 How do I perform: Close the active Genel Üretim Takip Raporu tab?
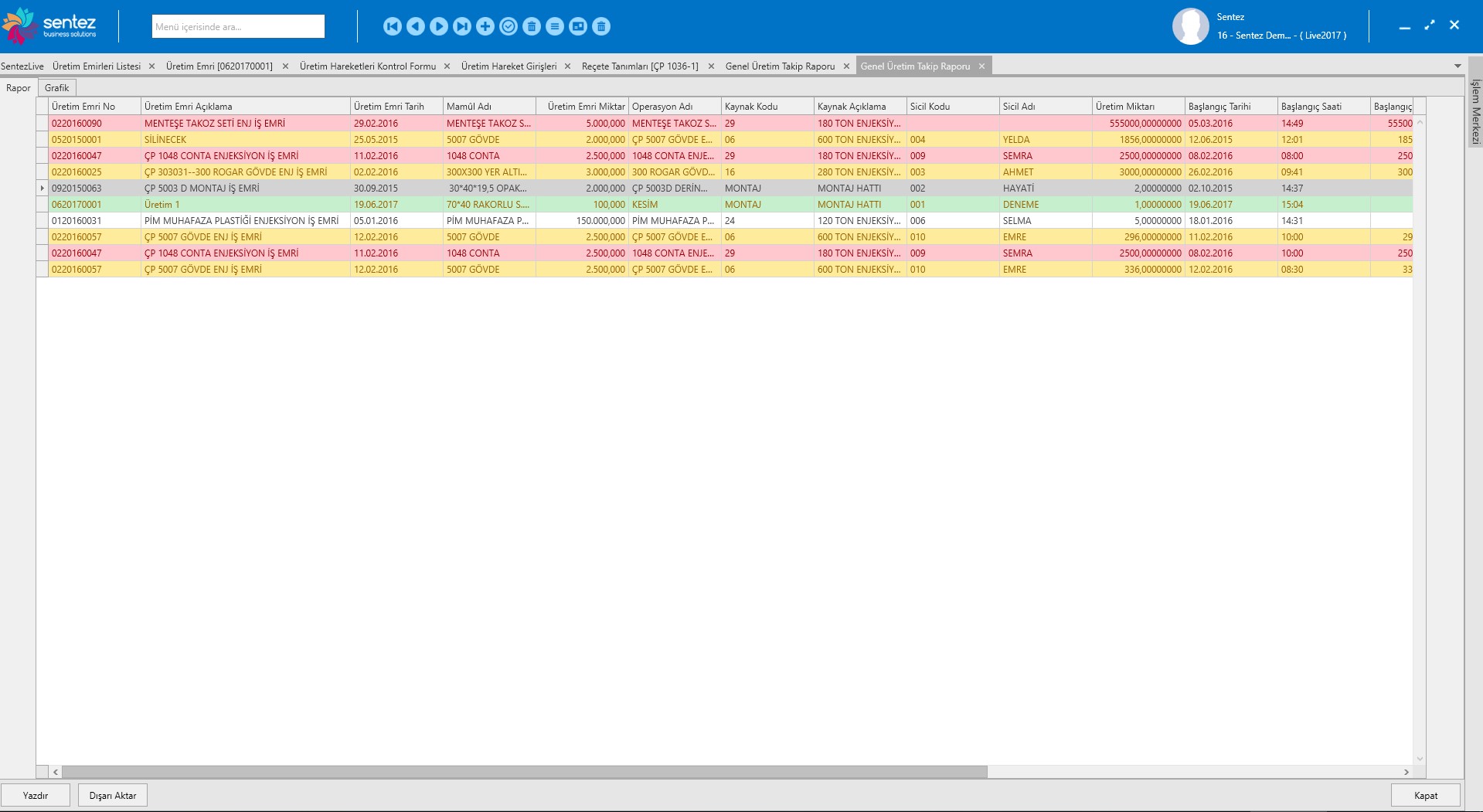coord(981,66)
